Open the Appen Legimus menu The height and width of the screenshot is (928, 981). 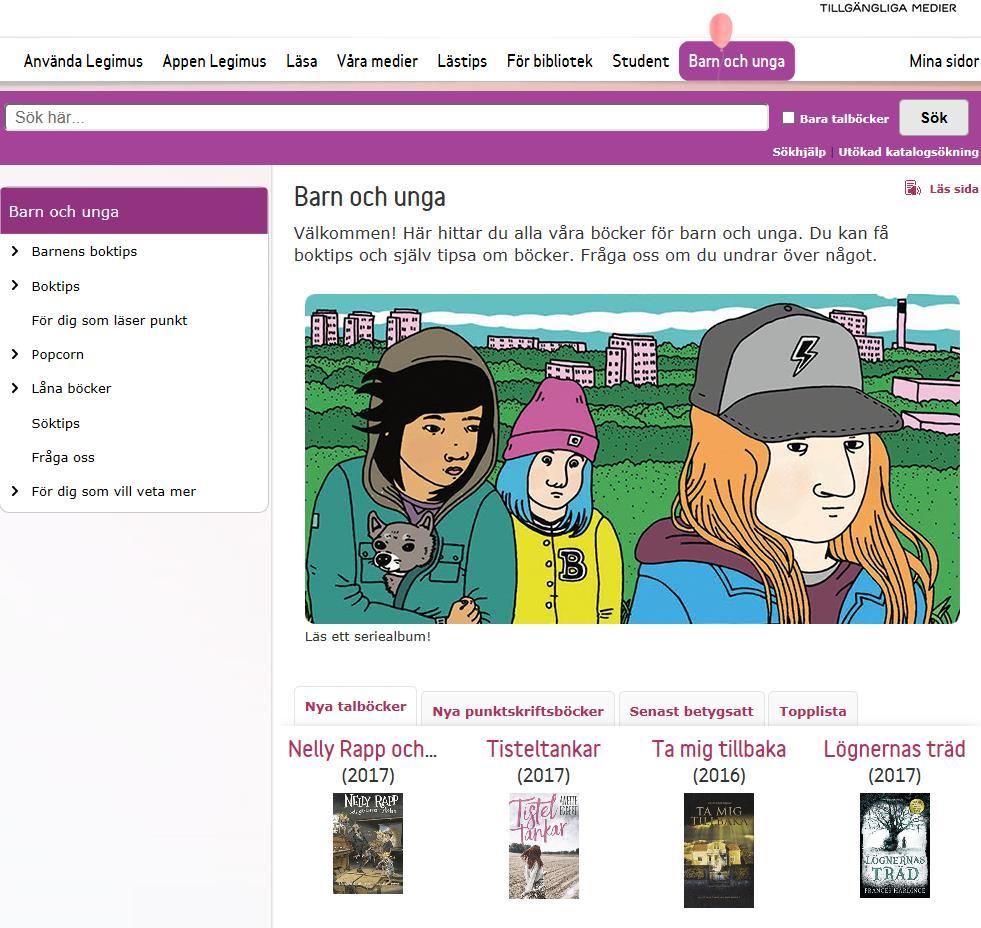(215, 61)
